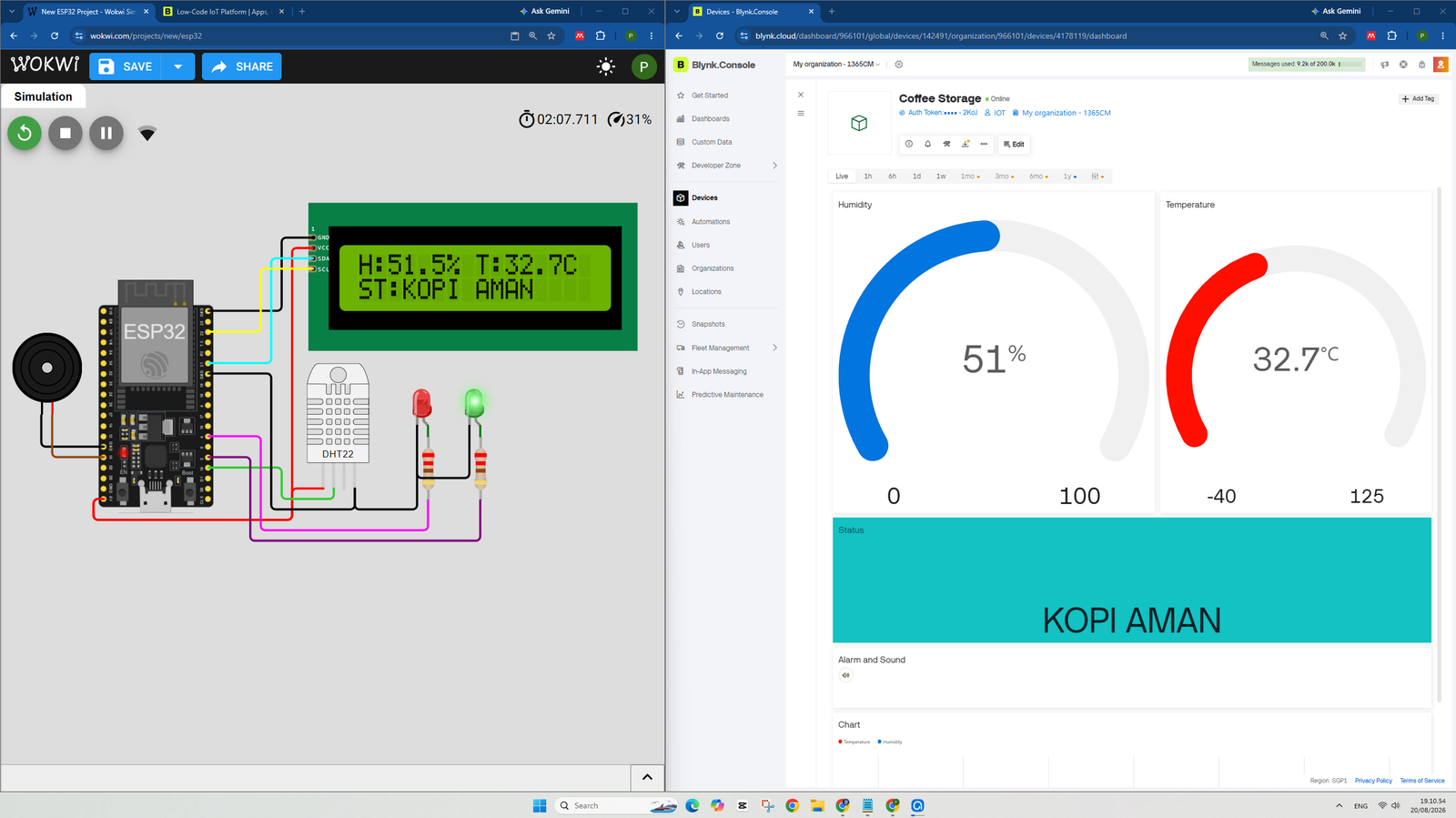The image size is (1456, 818).
Task: Click the DHT22 sensor component
Action: (338, 413)
